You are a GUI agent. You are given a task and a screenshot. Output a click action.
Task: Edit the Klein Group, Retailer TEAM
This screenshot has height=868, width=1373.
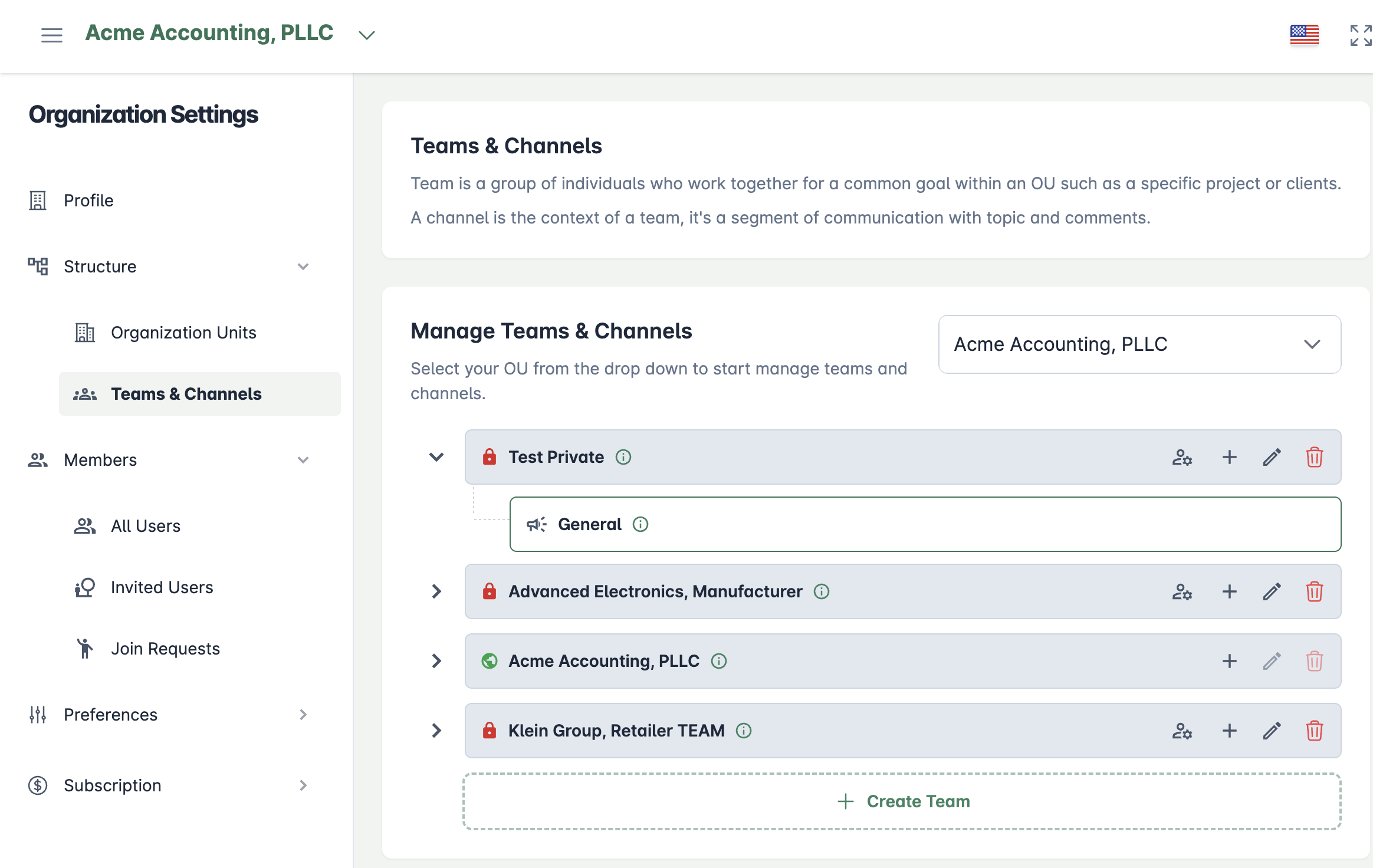(1272, 731)
